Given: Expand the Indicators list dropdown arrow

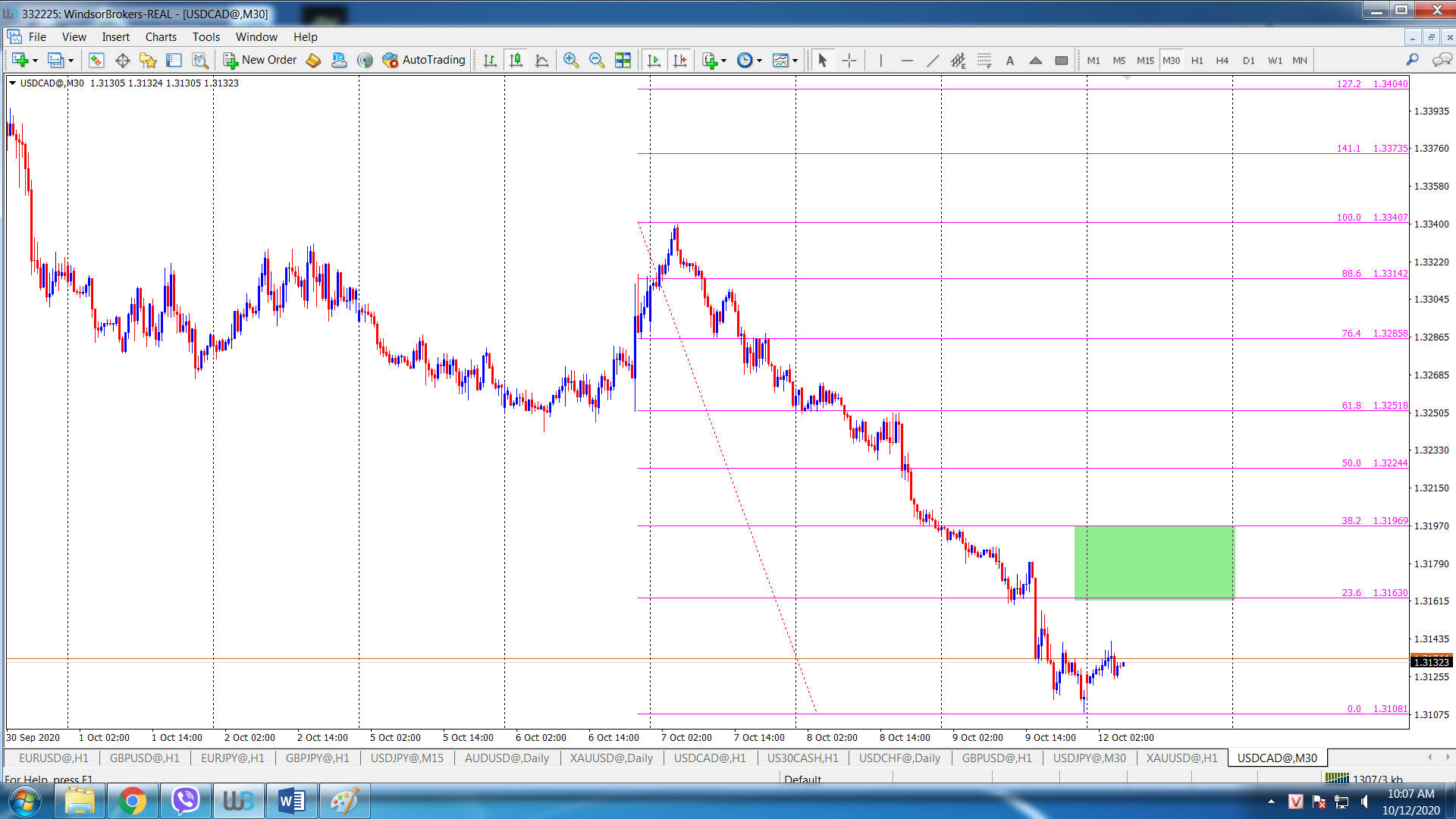Looking at the screenshot, I should pyautogui.click(x=724, y=61).
